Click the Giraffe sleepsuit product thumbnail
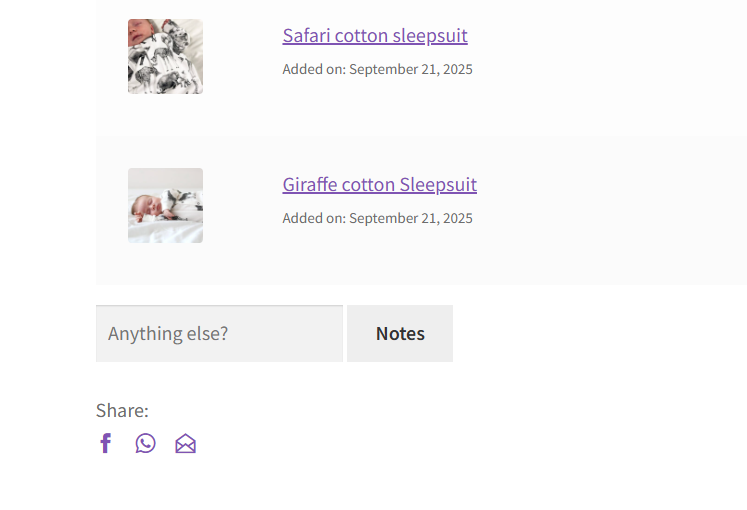 pyautogui.click(x=165, y=205)
